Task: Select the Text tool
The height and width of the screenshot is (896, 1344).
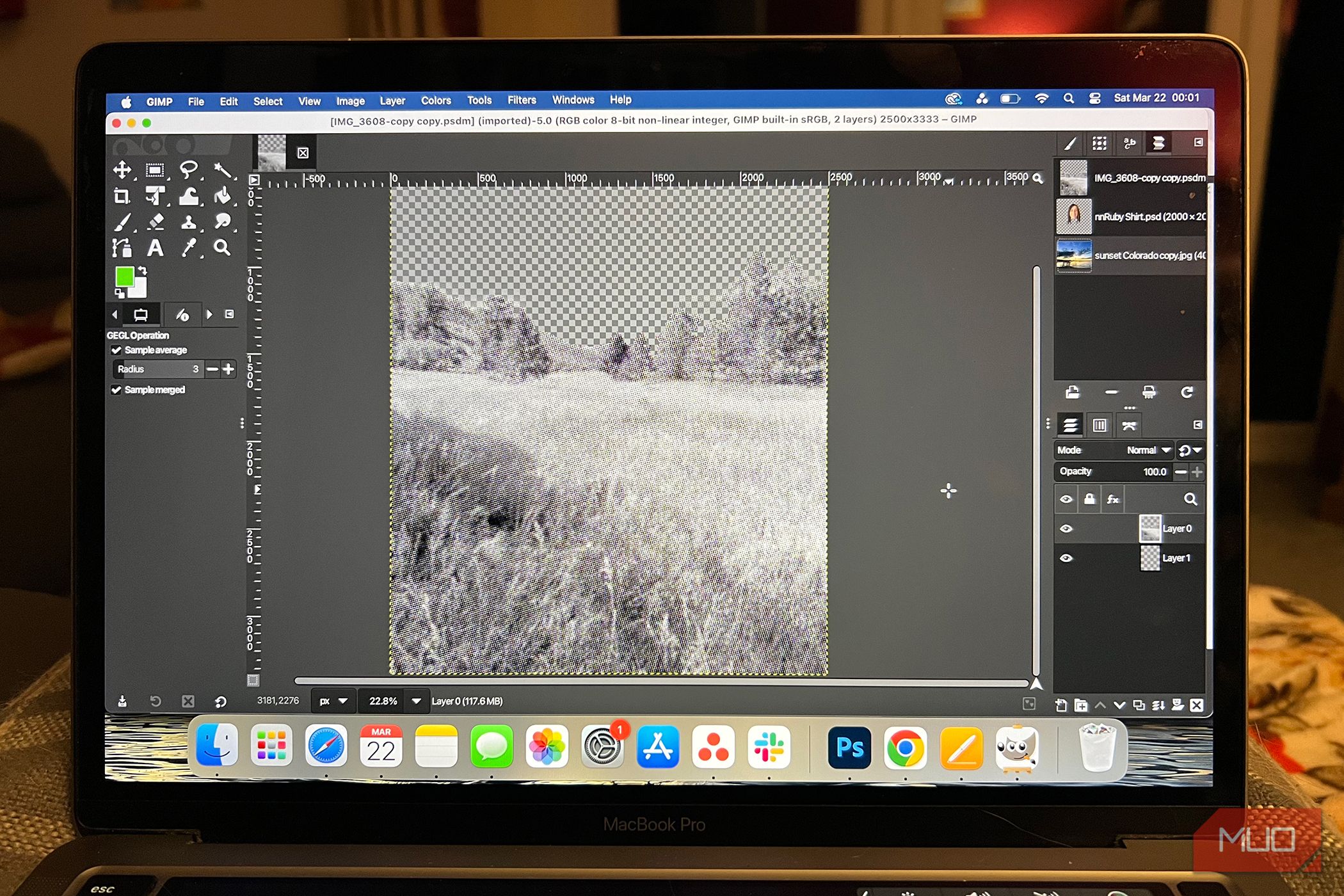Action: (155, 250)
